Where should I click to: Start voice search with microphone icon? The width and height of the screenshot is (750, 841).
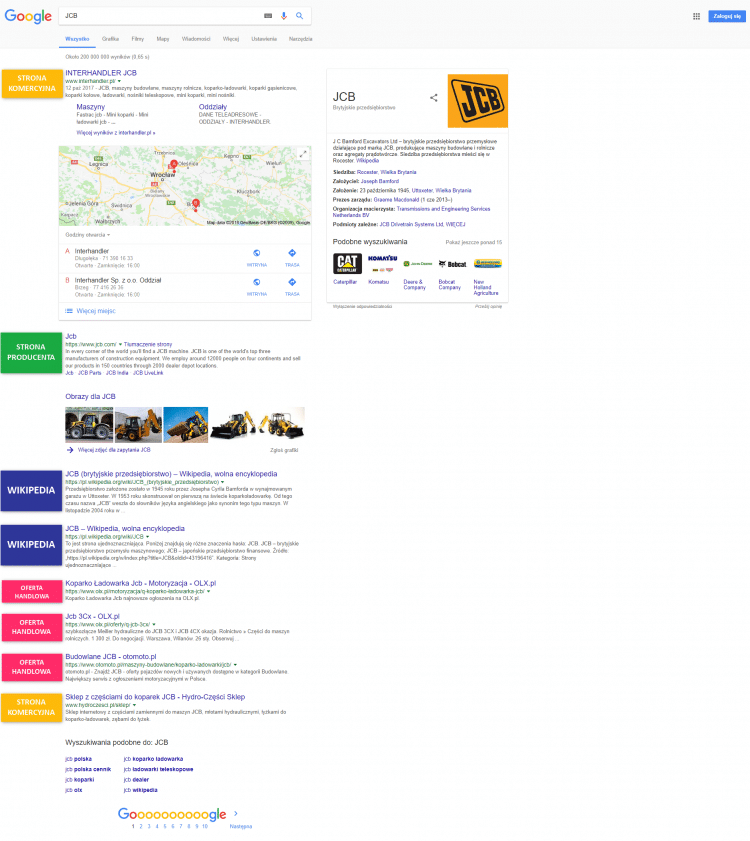tap(284, 16)
